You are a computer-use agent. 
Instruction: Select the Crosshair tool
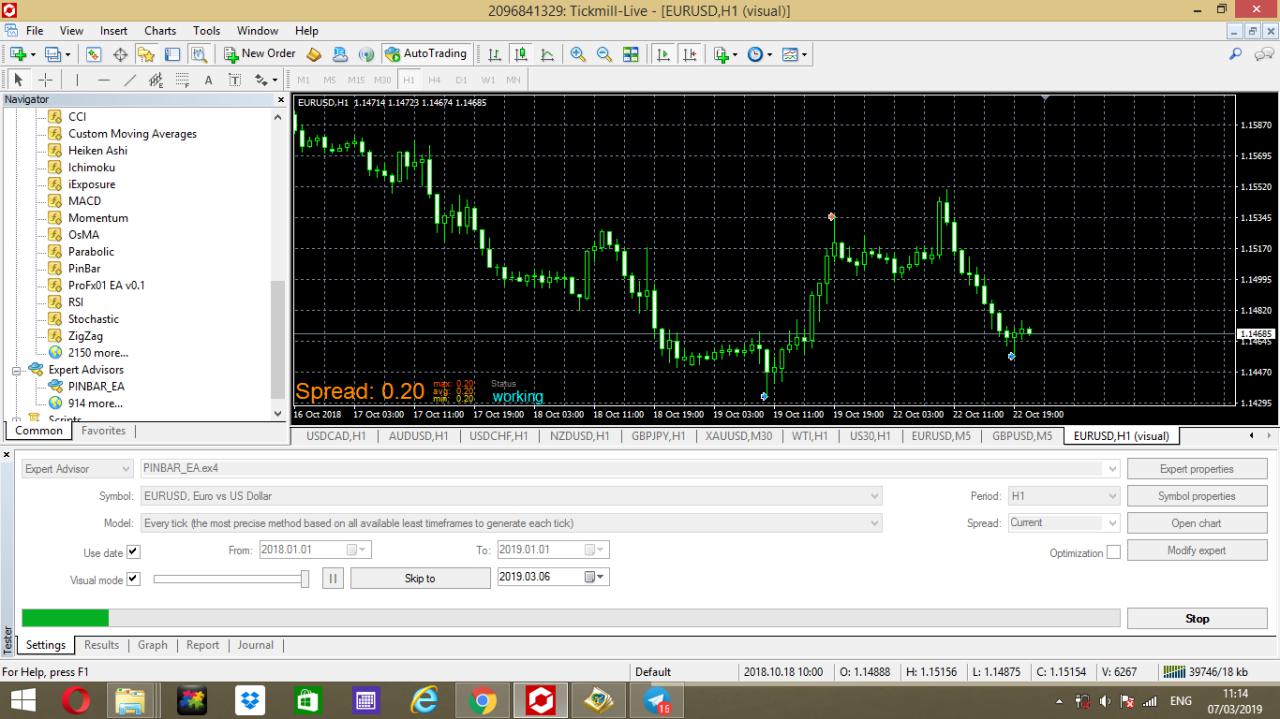[45, 80]
